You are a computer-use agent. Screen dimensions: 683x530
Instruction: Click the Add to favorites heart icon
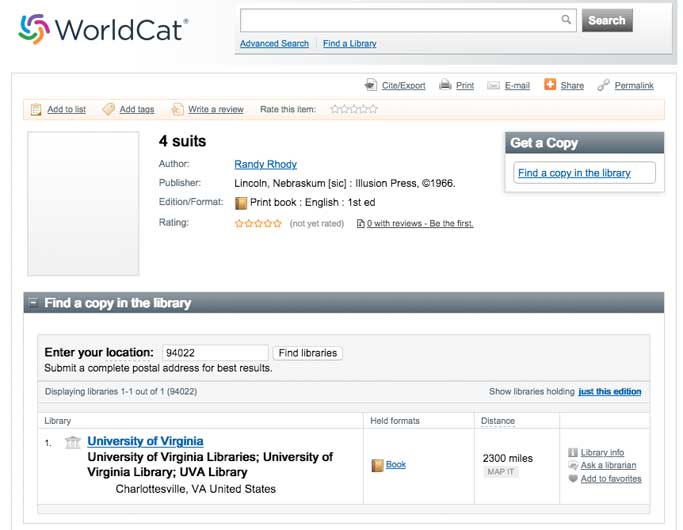[x=573, y=479]
